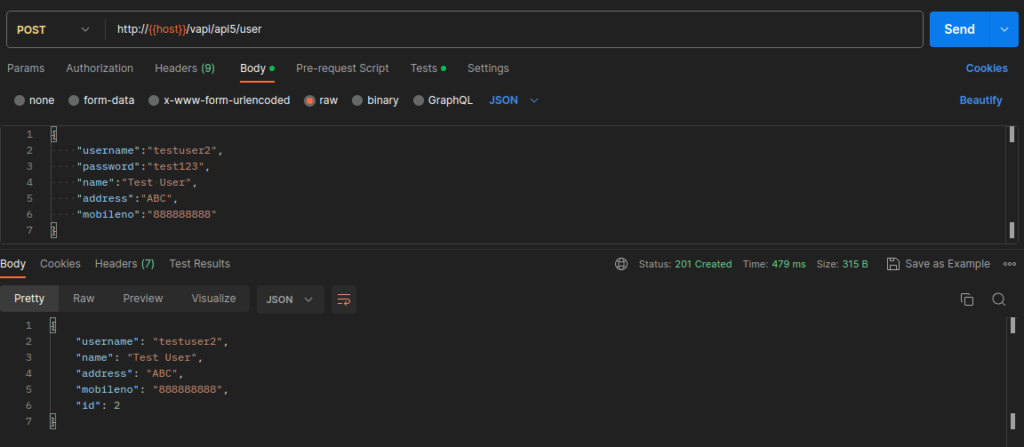Open the response more options ellipsis
Screen dimensions: 1024x447
[x=1010, y=264]
